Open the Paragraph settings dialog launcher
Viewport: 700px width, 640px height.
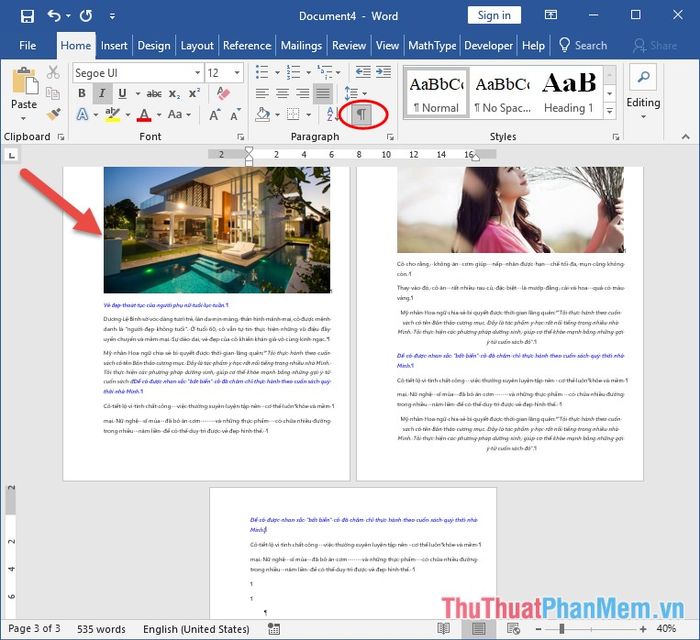(x=390, y=137)
